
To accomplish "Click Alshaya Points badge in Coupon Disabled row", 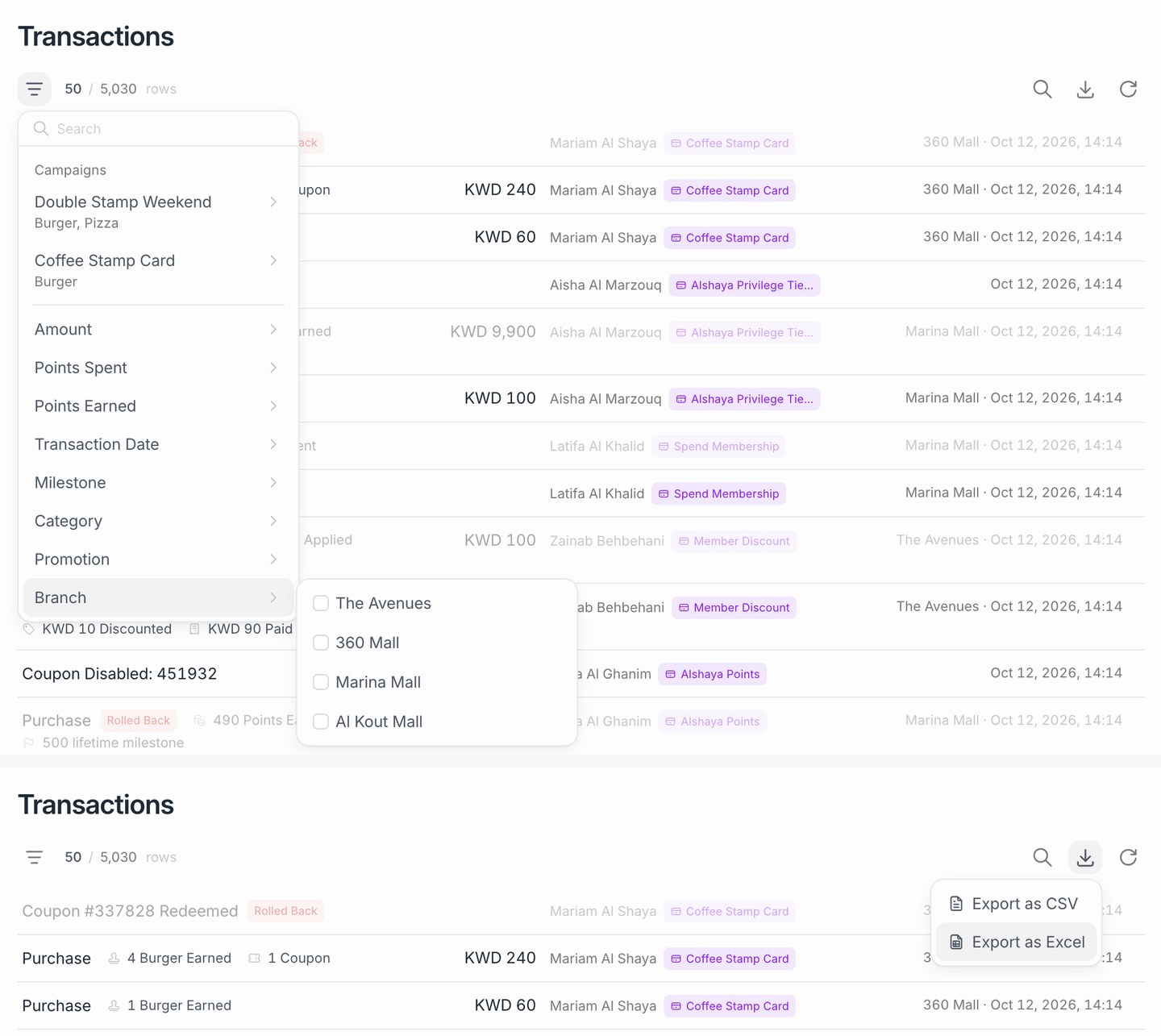I will [712, 674].
